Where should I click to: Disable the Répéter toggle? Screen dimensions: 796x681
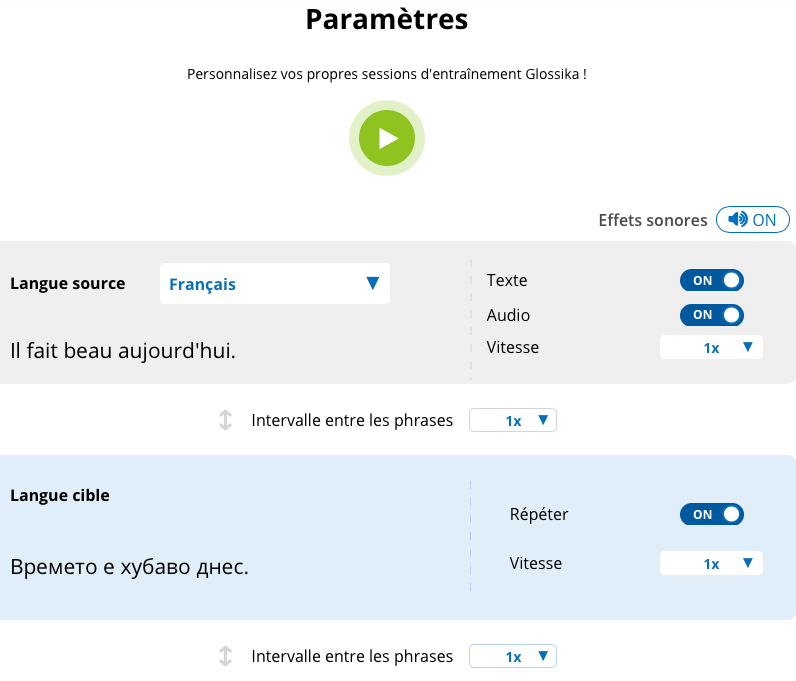[x=711, y=514]
